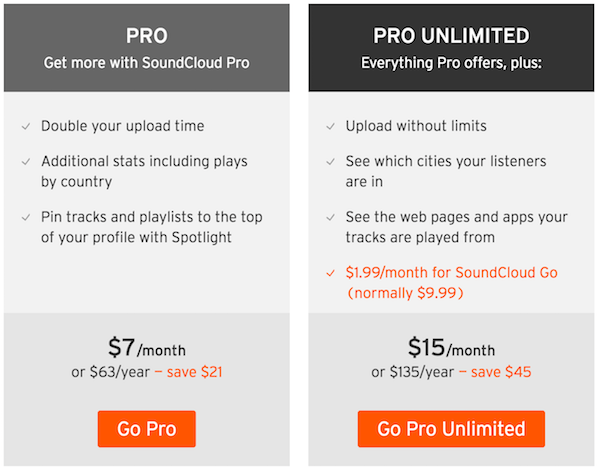Click checkmark beside Pin tracks and playlists
This screenshot has height=468, width=600.
click(x=26, y=217)
